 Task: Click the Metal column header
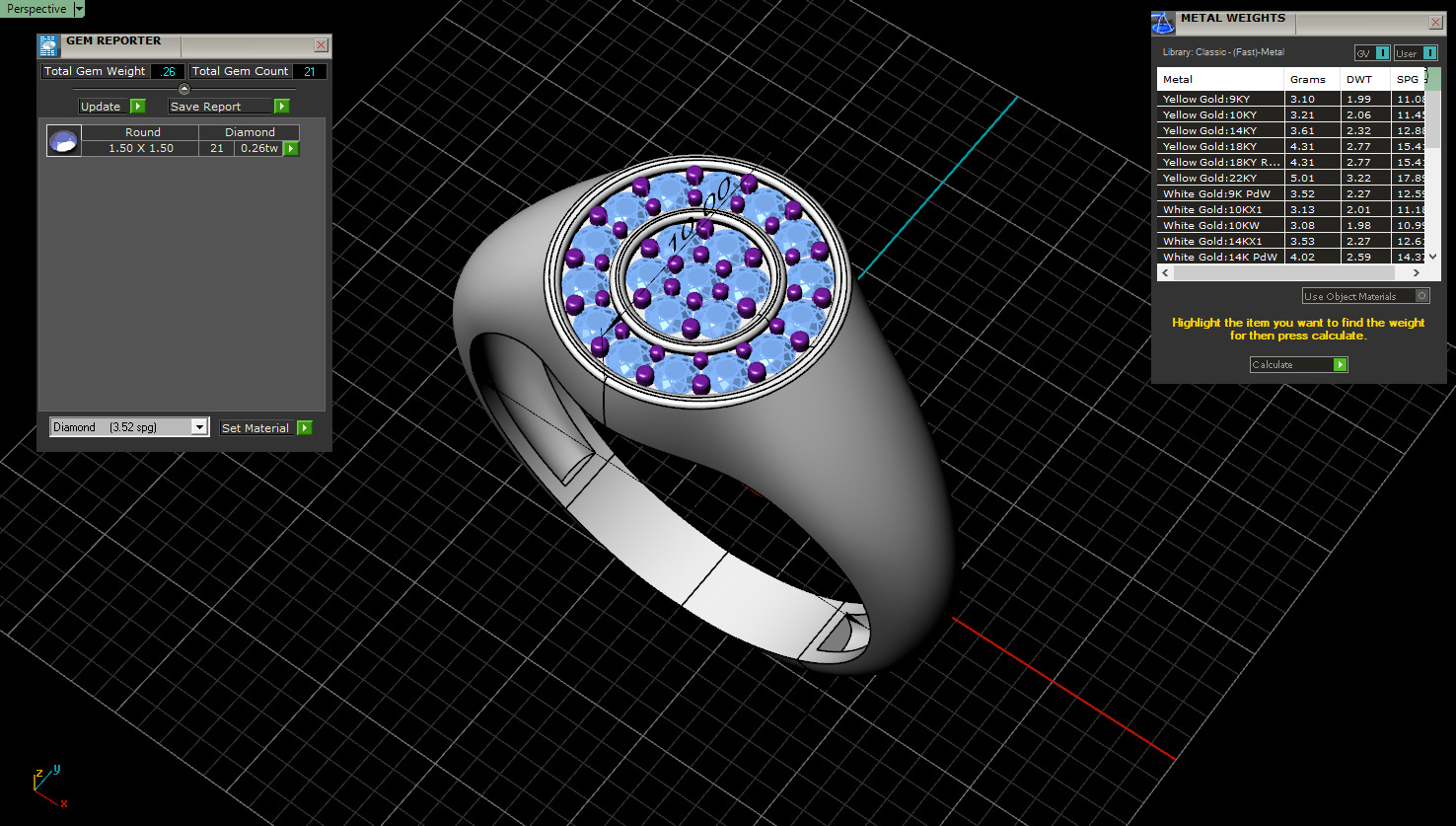pyautogui.click(x=1220, y=79)
